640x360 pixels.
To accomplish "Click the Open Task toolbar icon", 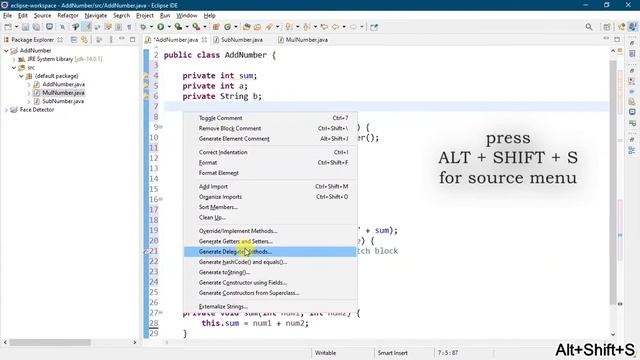I will pyautogui.click(x=258, y=27).
